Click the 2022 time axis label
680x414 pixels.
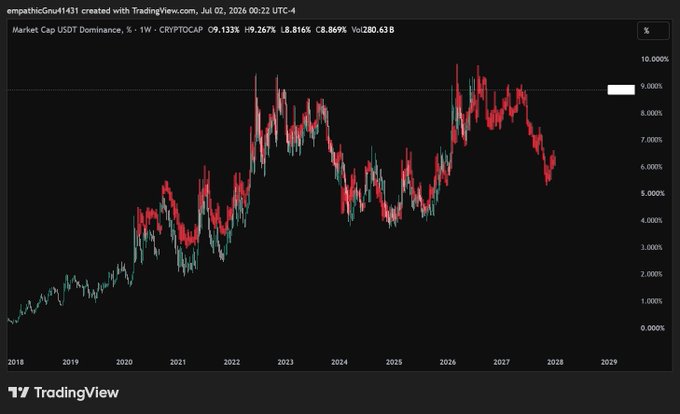click(232, 362)
